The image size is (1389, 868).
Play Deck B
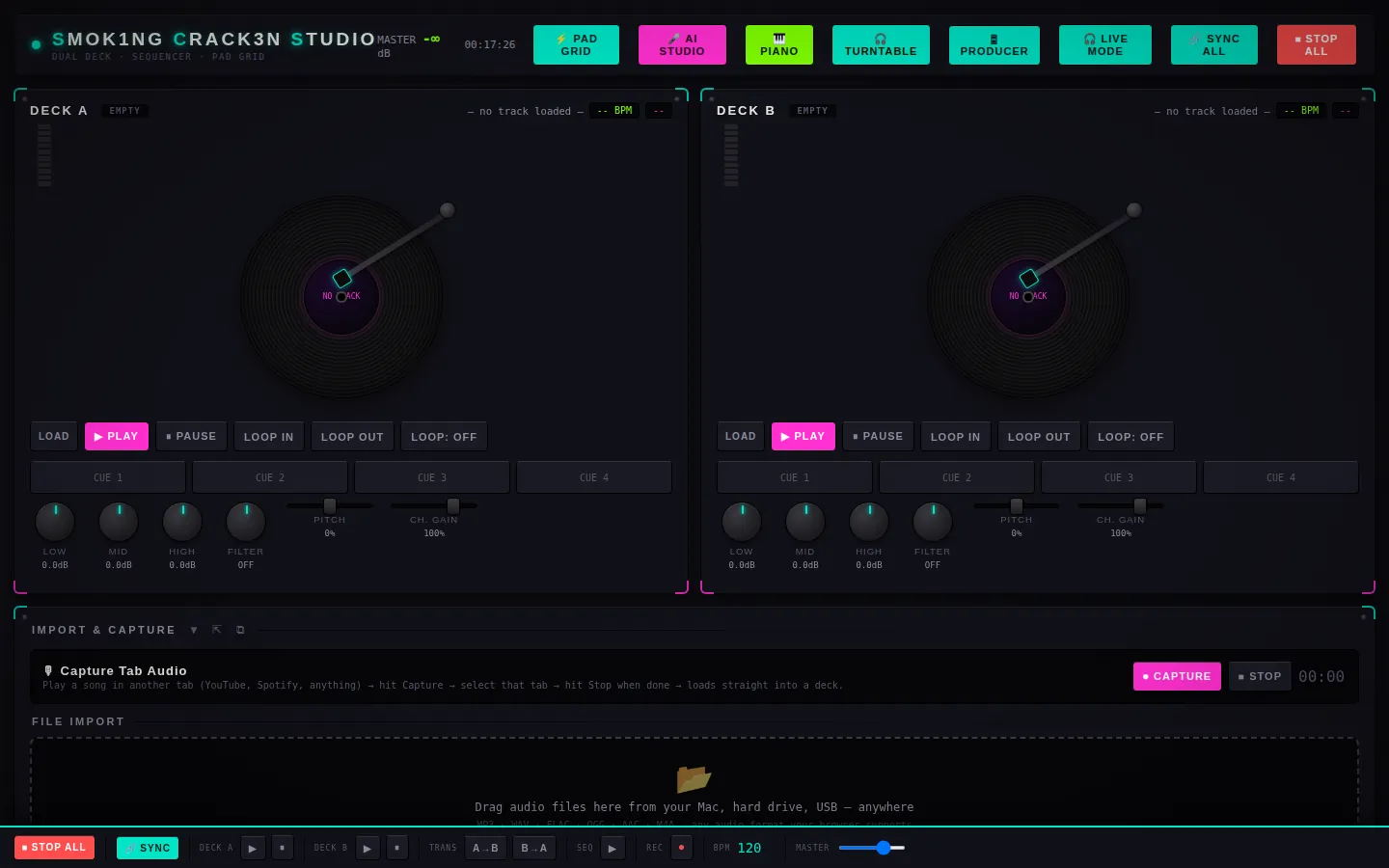[x=803, y=436]
